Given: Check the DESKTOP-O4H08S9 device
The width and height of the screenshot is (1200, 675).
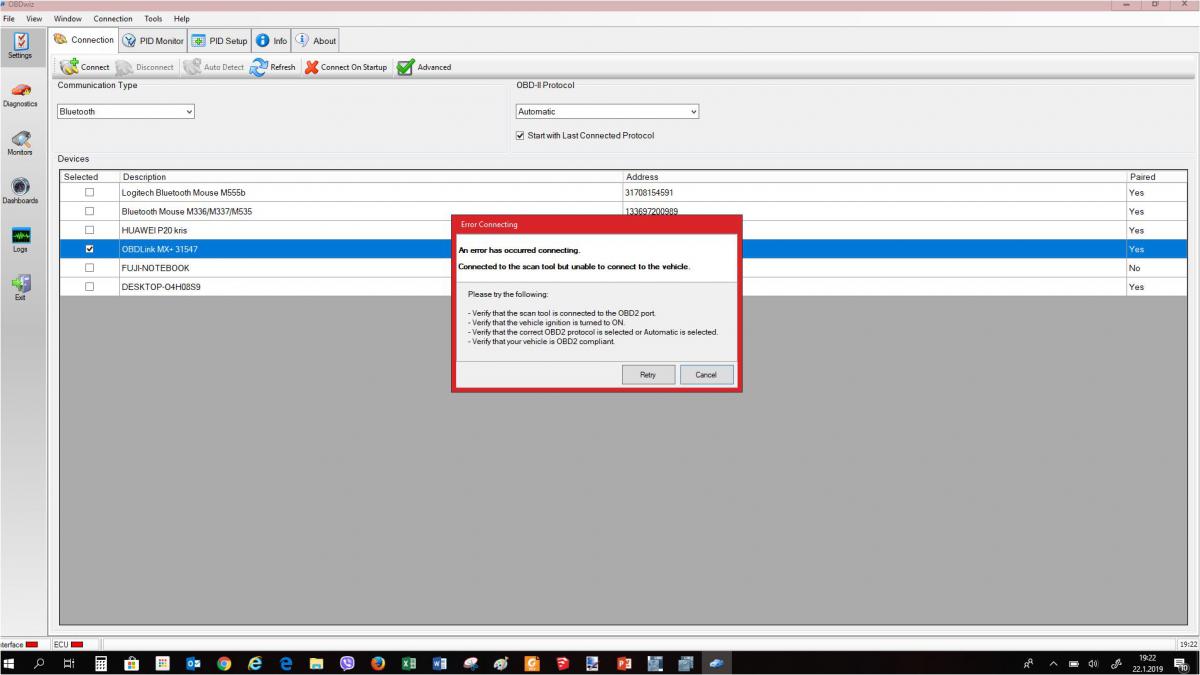Looking at the screenshot, I should [x=89, y=287].
